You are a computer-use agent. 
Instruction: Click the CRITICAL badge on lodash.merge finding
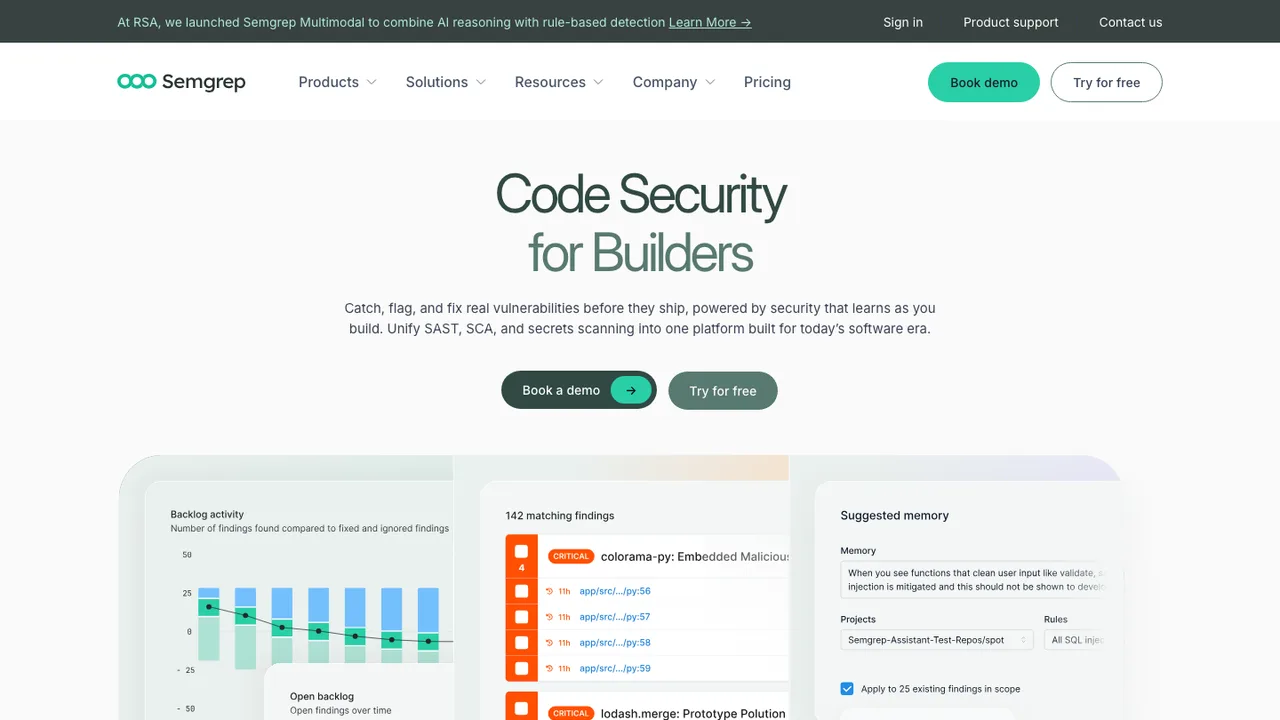pyautogui.click(x=570, y=713)
